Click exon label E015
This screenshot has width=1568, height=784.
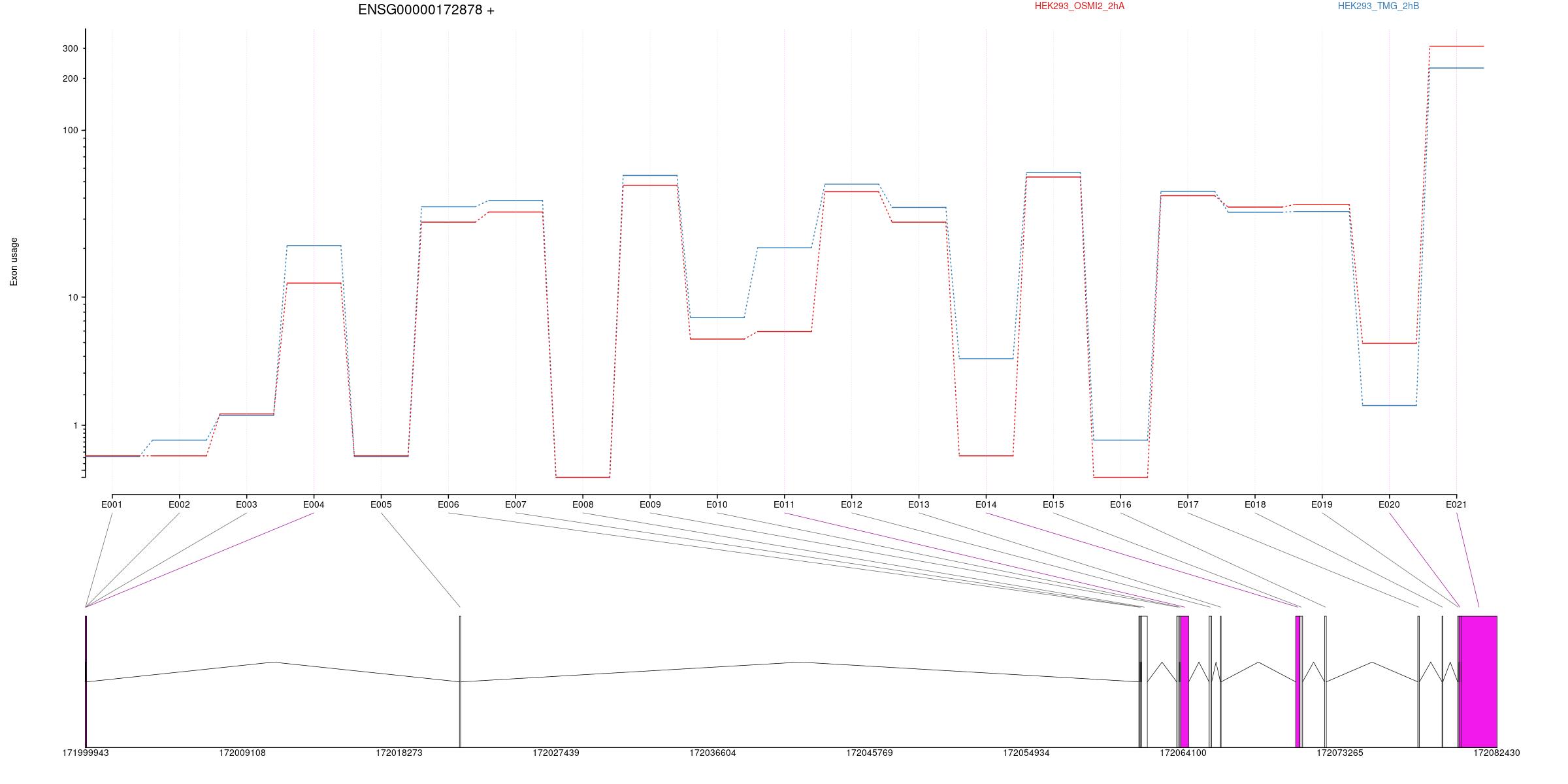(x=1053, y=504)
